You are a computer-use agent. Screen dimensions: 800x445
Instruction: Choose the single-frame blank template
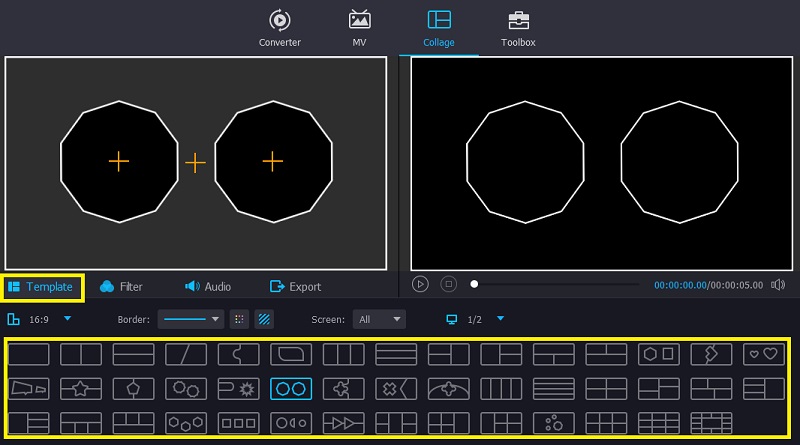pyautogui.click(x=29, y=354)
